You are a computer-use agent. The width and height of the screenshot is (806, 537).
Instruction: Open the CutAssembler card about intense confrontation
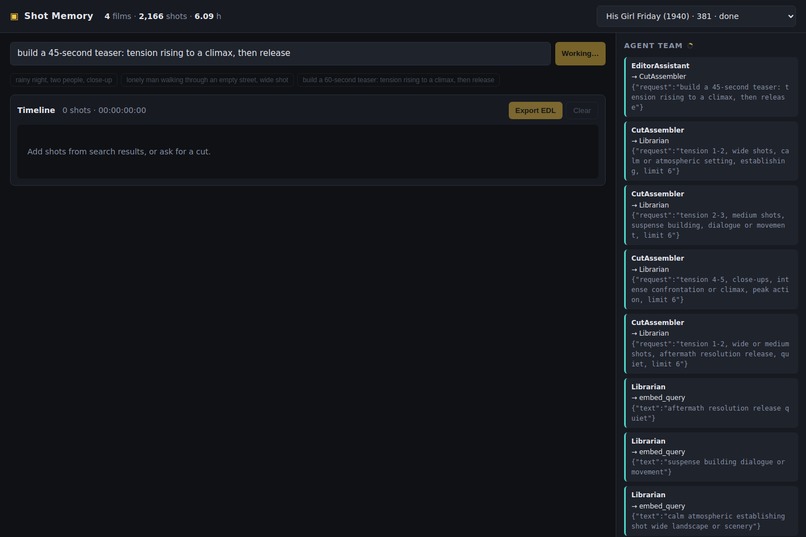[711, 279]
